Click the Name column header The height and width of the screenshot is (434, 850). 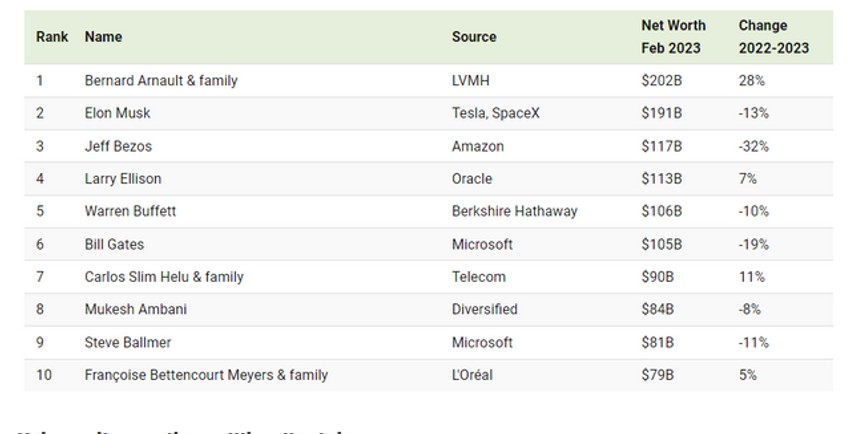103,36
